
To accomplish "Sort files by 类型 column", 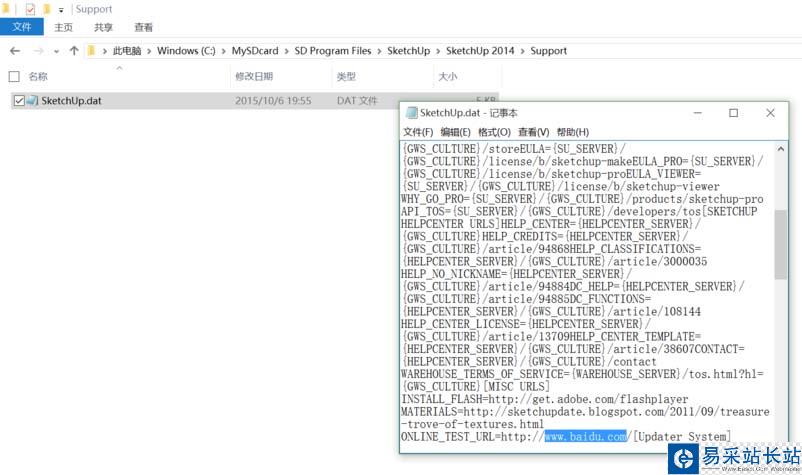I will click(346, 77).
